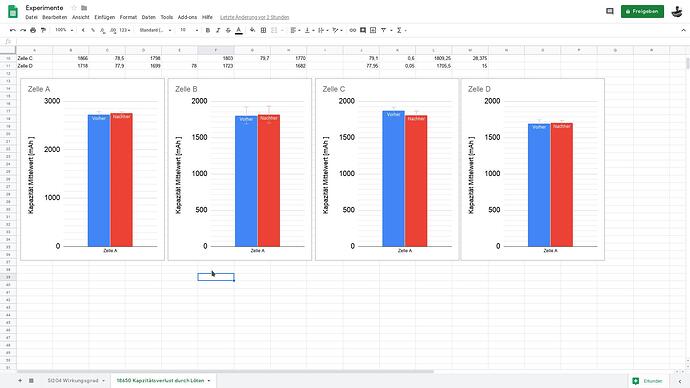Open vertical align dropdown

[x=309, y=30]
